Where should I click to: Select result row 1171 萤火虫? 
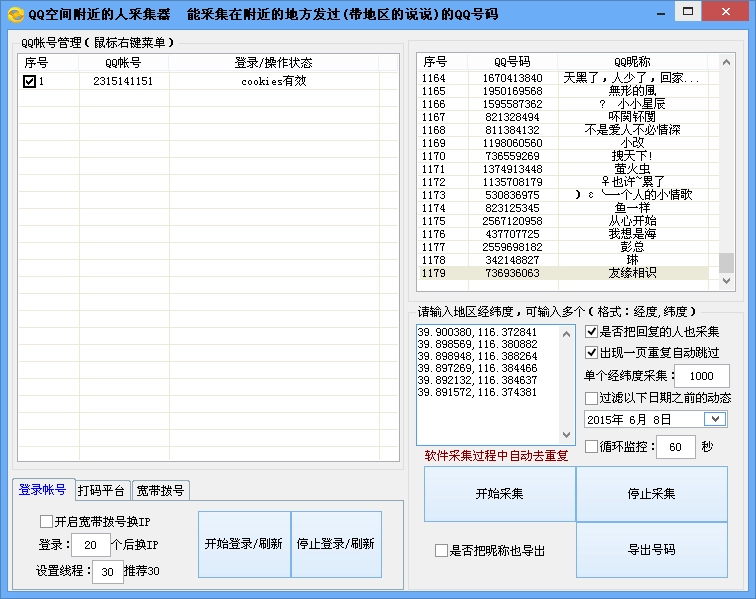pos(563,169)
